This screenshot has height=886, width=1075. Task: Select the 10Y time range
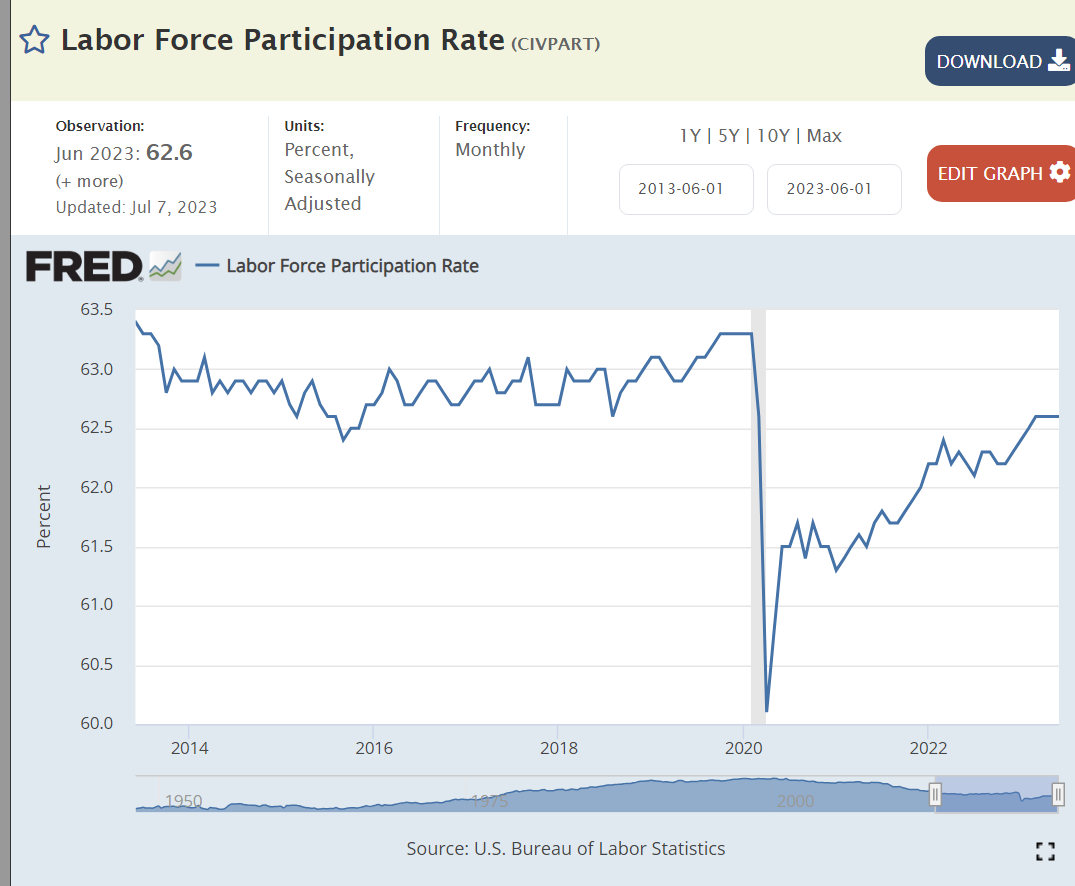point(773,136)
